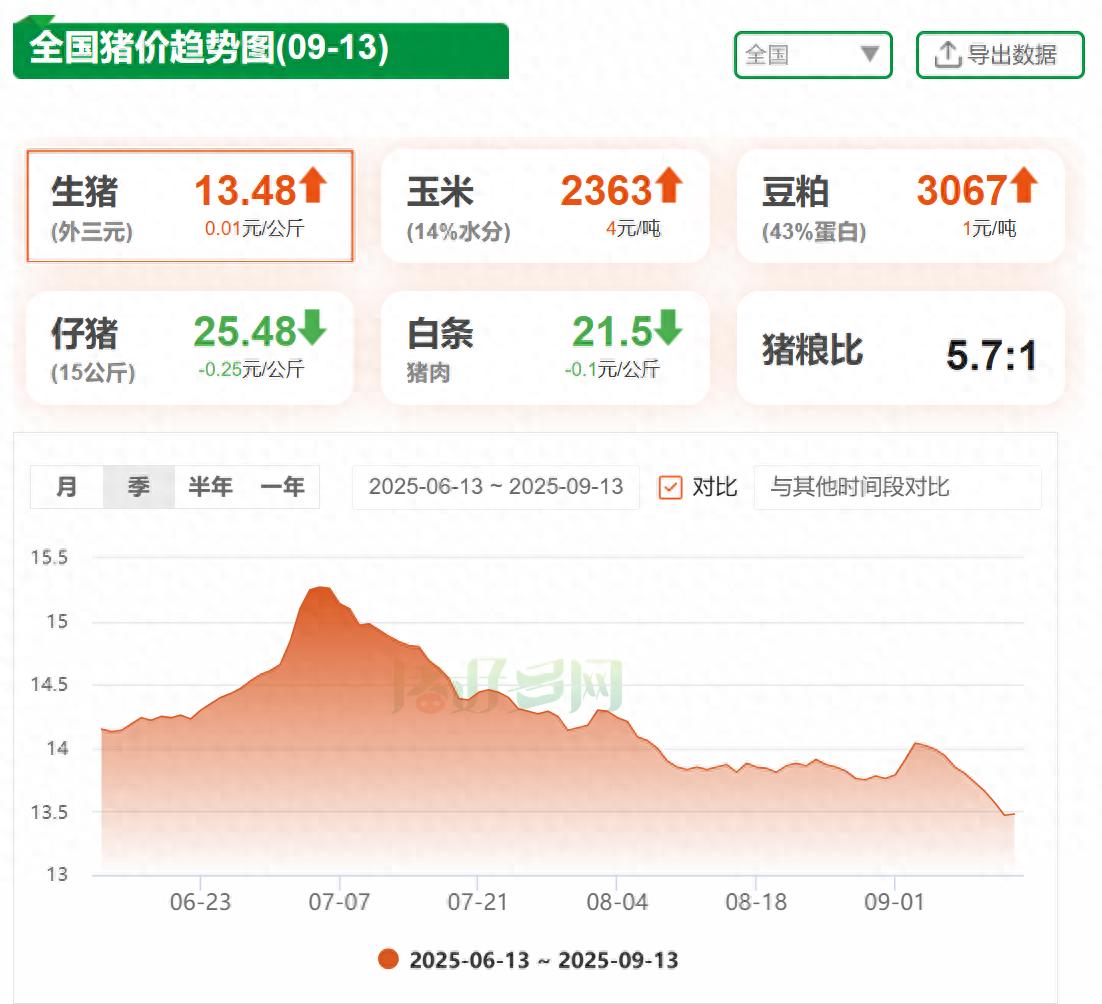Click the 07-21 x-axis label

coord(478,902)
